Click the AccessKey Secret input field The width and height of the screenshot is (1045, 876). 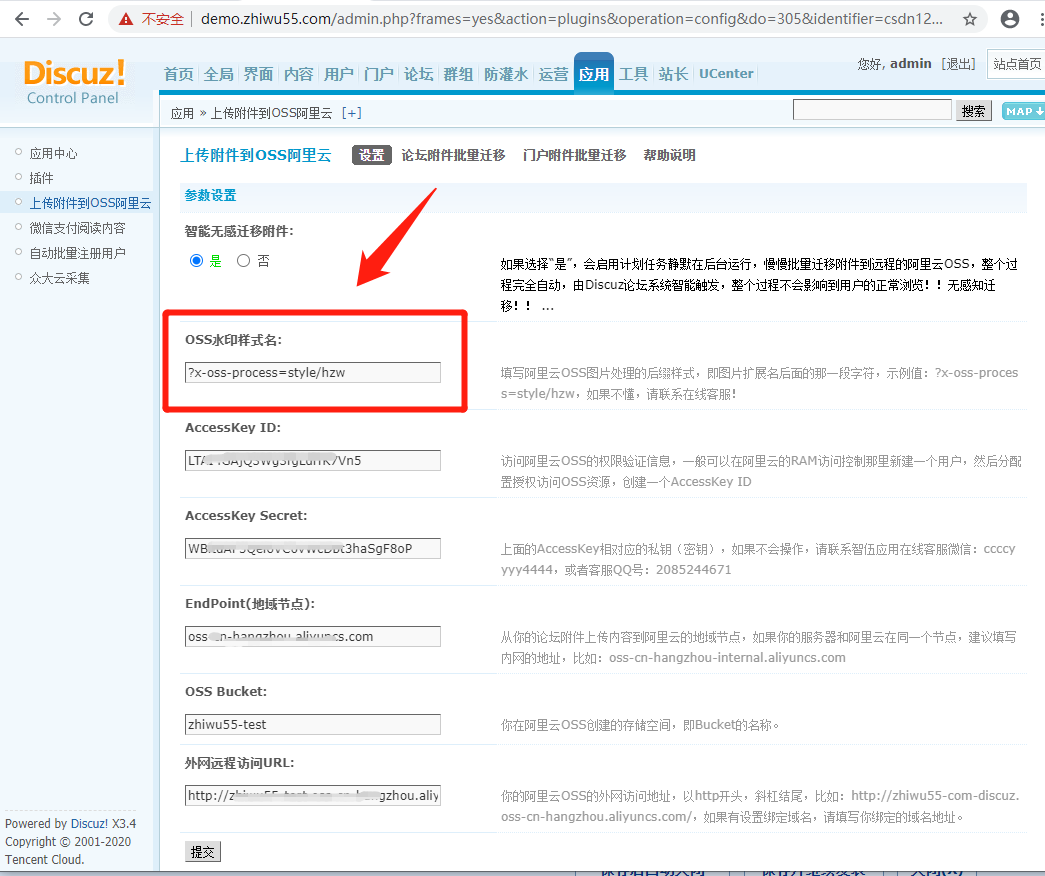click(313, 549)
